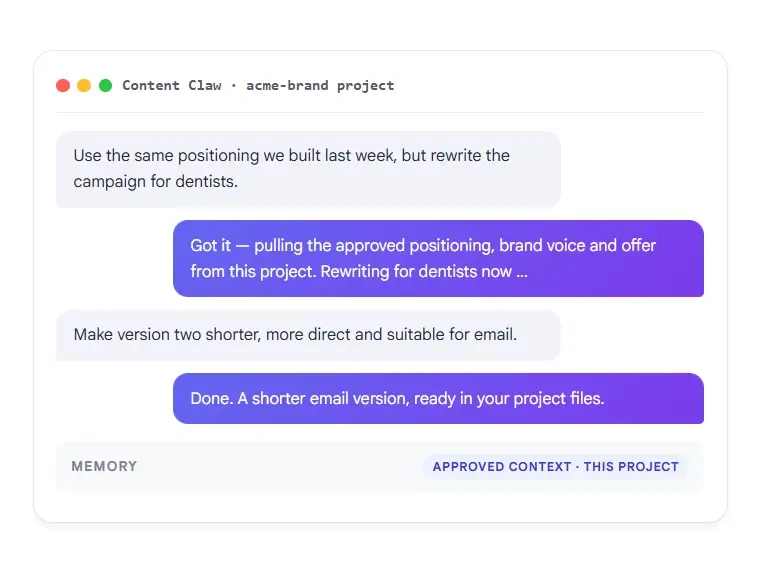This screenshot has height=571, width=762.
Task: Click 'THIS PROJECT' in the memory badge
Action: (x=631, y=467)
